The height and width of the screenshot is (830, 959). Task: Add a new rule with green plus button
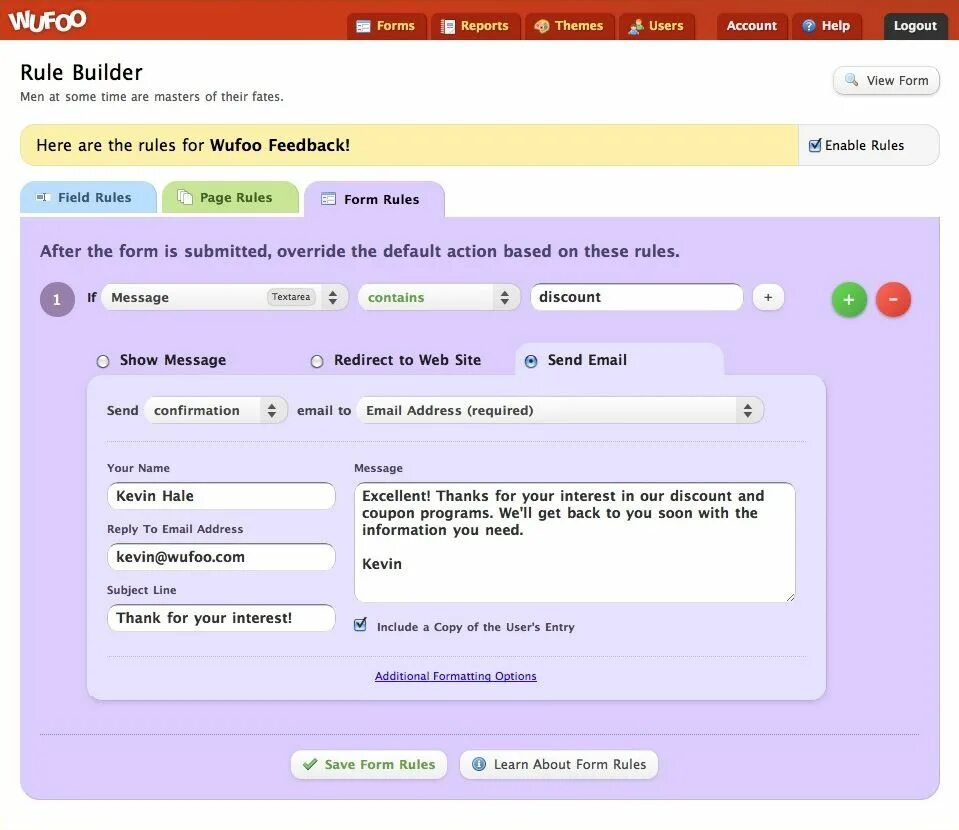coord(849,300)
